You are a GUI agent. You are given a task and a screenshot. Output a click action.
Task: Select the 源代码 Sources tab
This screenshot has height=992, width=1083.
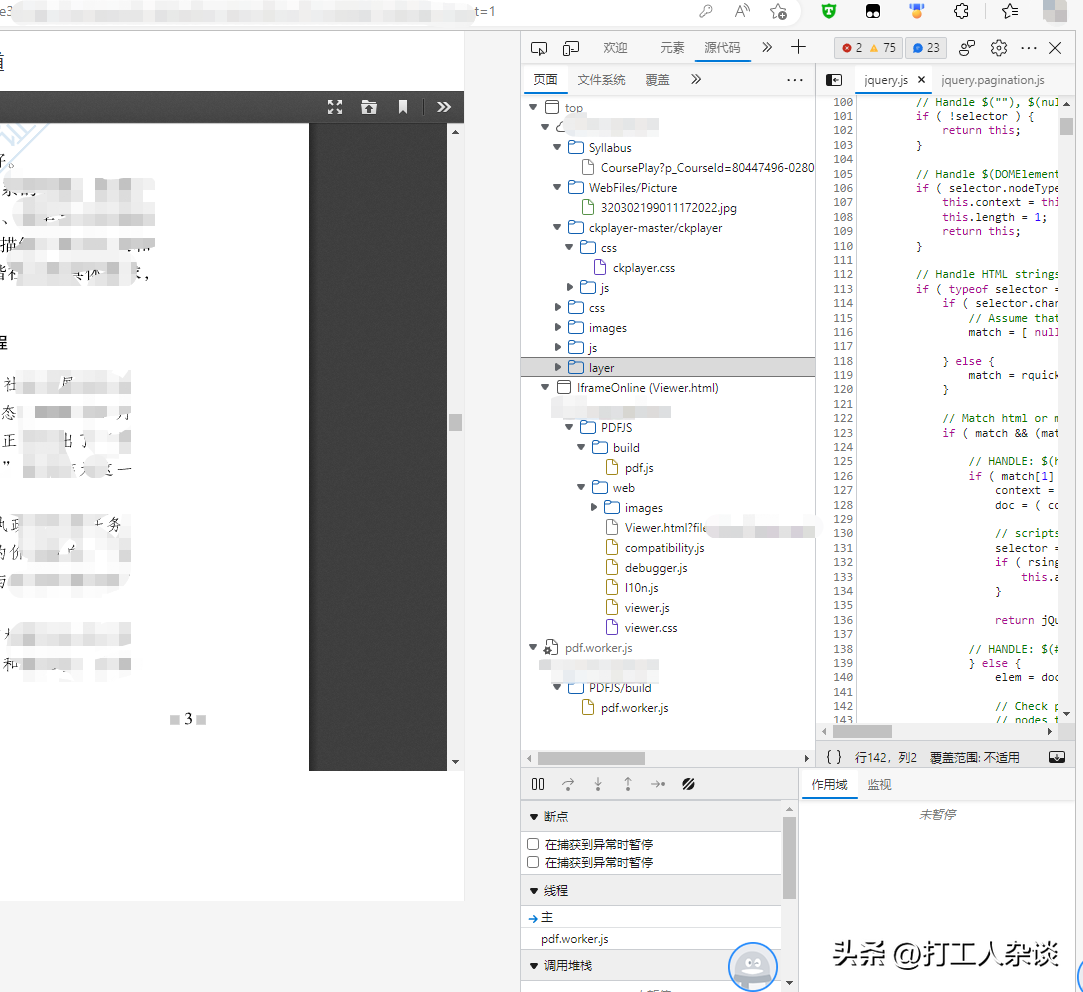(722, 48)
